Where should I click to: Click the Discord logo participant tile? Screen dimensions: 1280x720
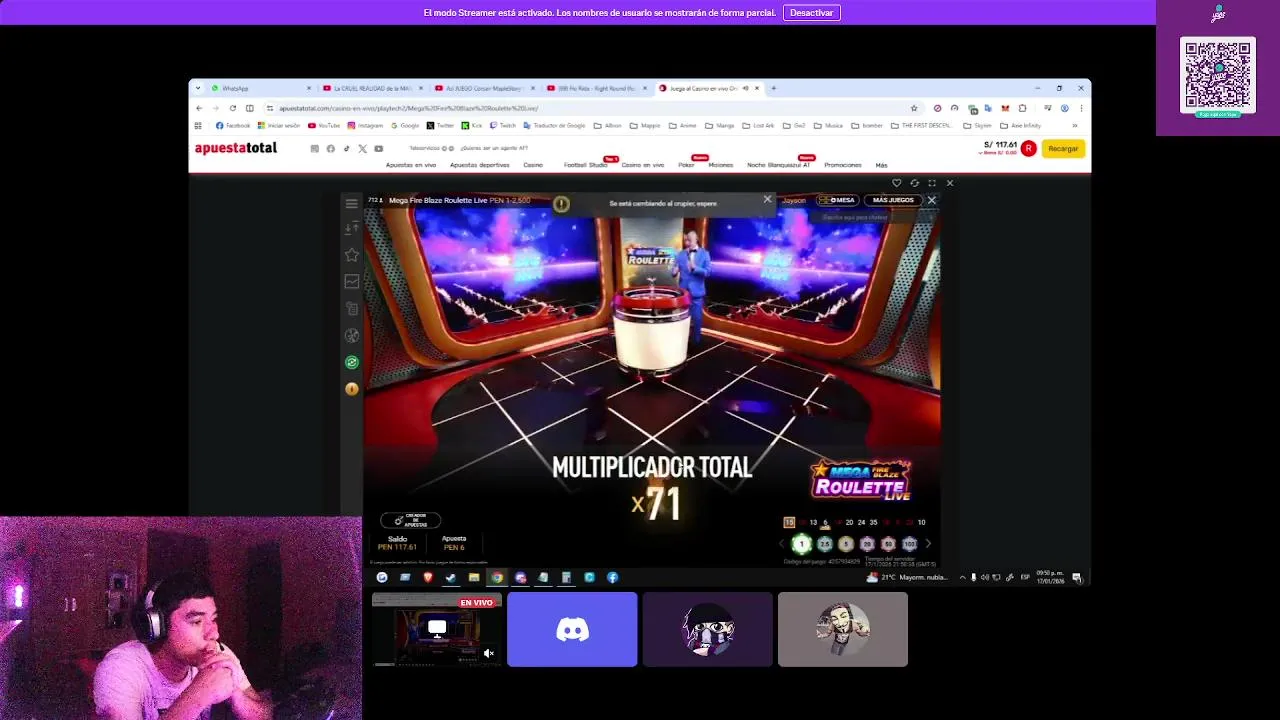572,629
